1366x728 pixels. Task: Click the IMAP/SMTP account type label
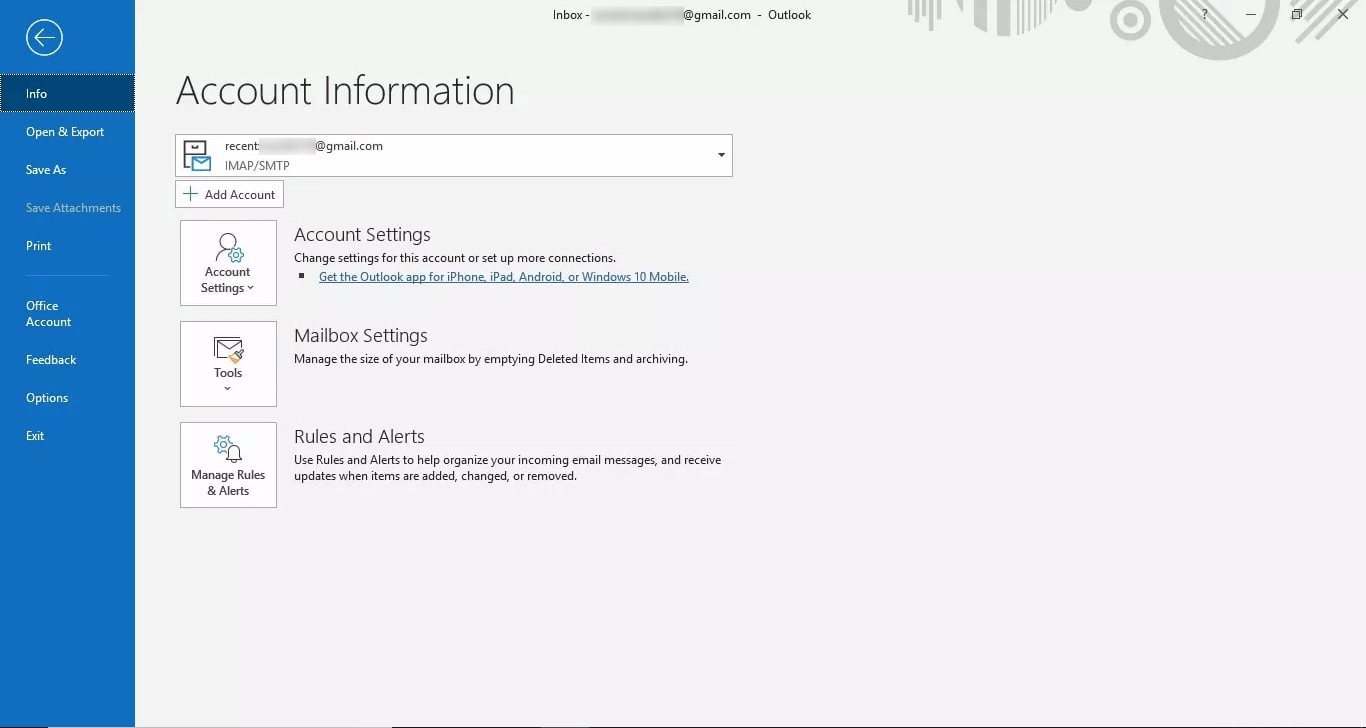[x=257, y=166]
